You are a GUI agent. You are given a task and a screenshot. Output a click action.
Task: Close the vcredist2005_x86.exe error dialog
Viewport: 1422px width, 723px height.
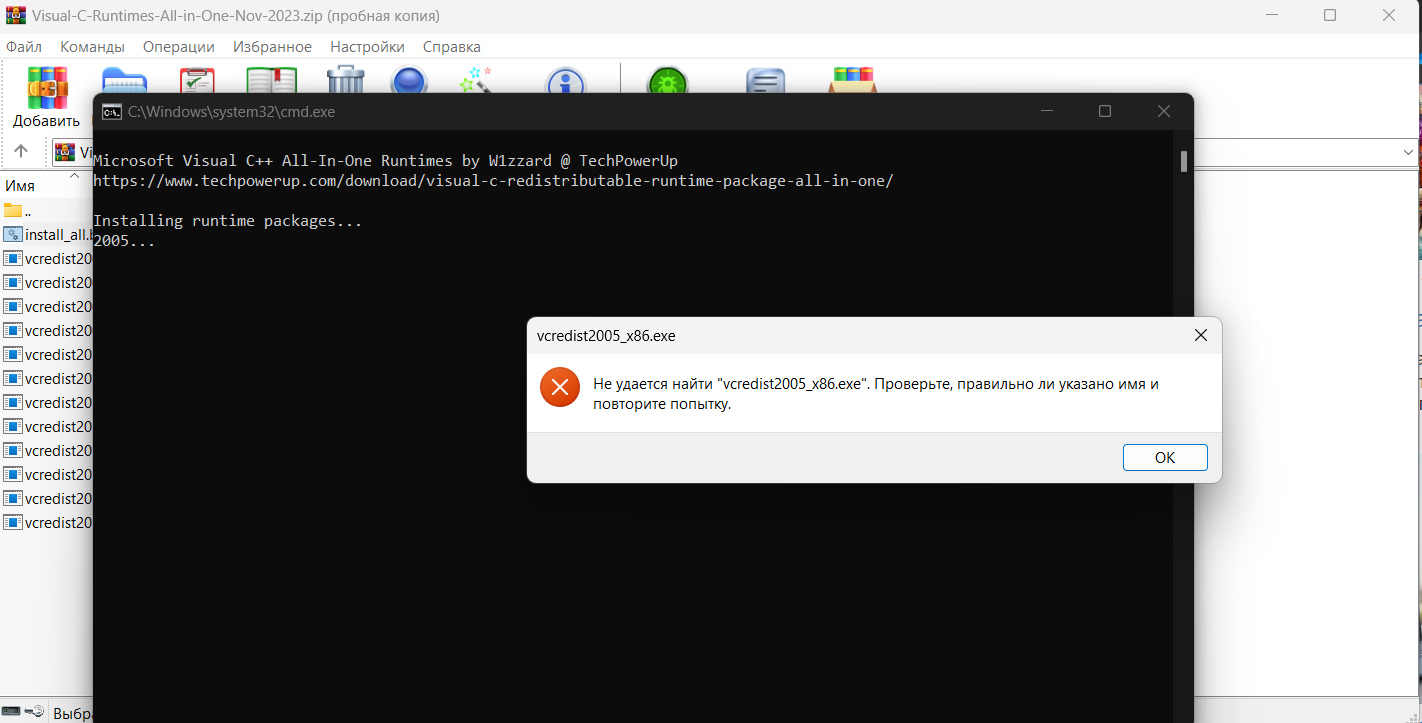point(1201,336)
